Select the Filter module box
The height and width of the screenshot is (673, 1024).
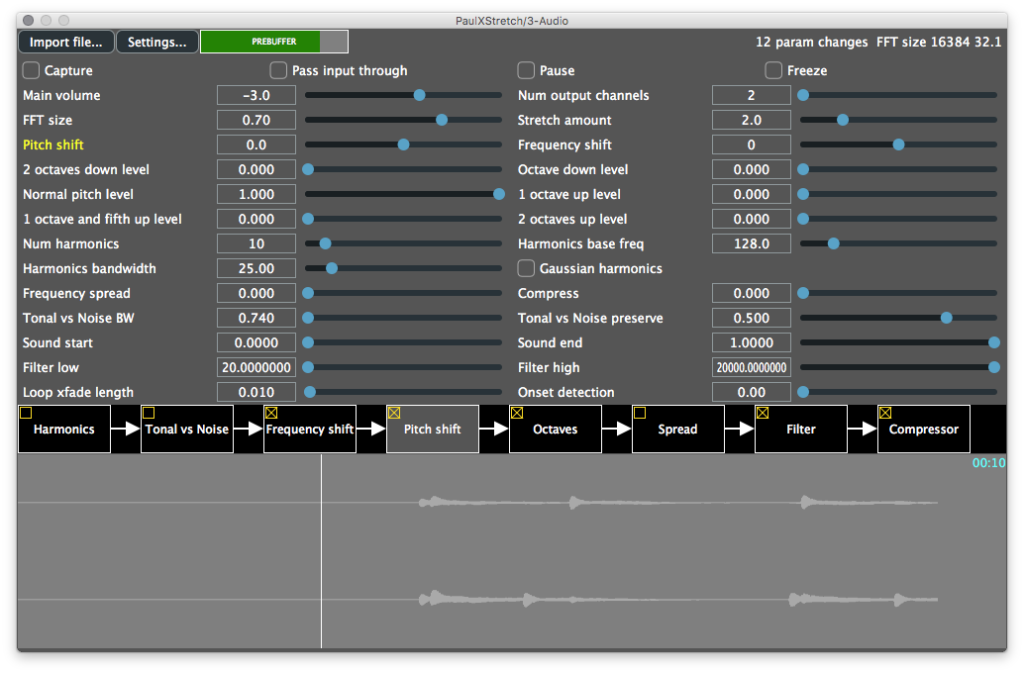click(801, 430)
